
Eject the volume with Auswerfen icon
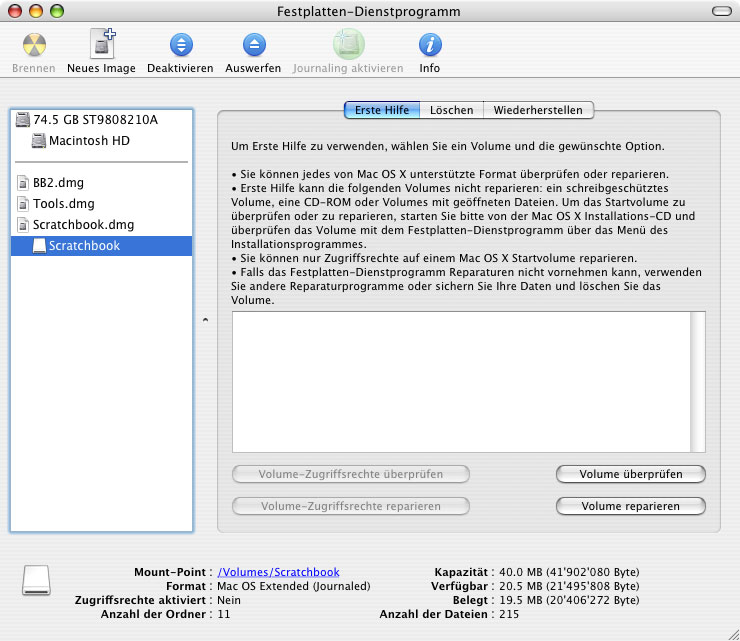coord(254,45)
